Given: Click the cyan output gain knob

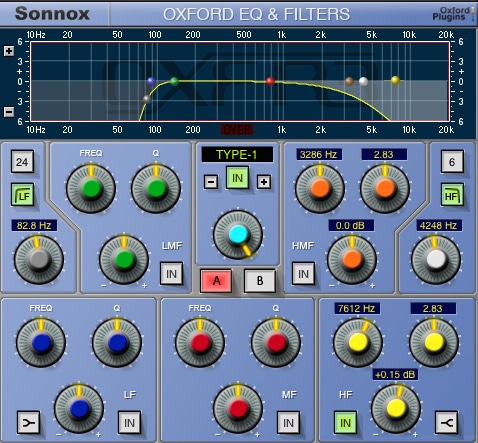Looking at the screenshot, I should pos(238,235).
